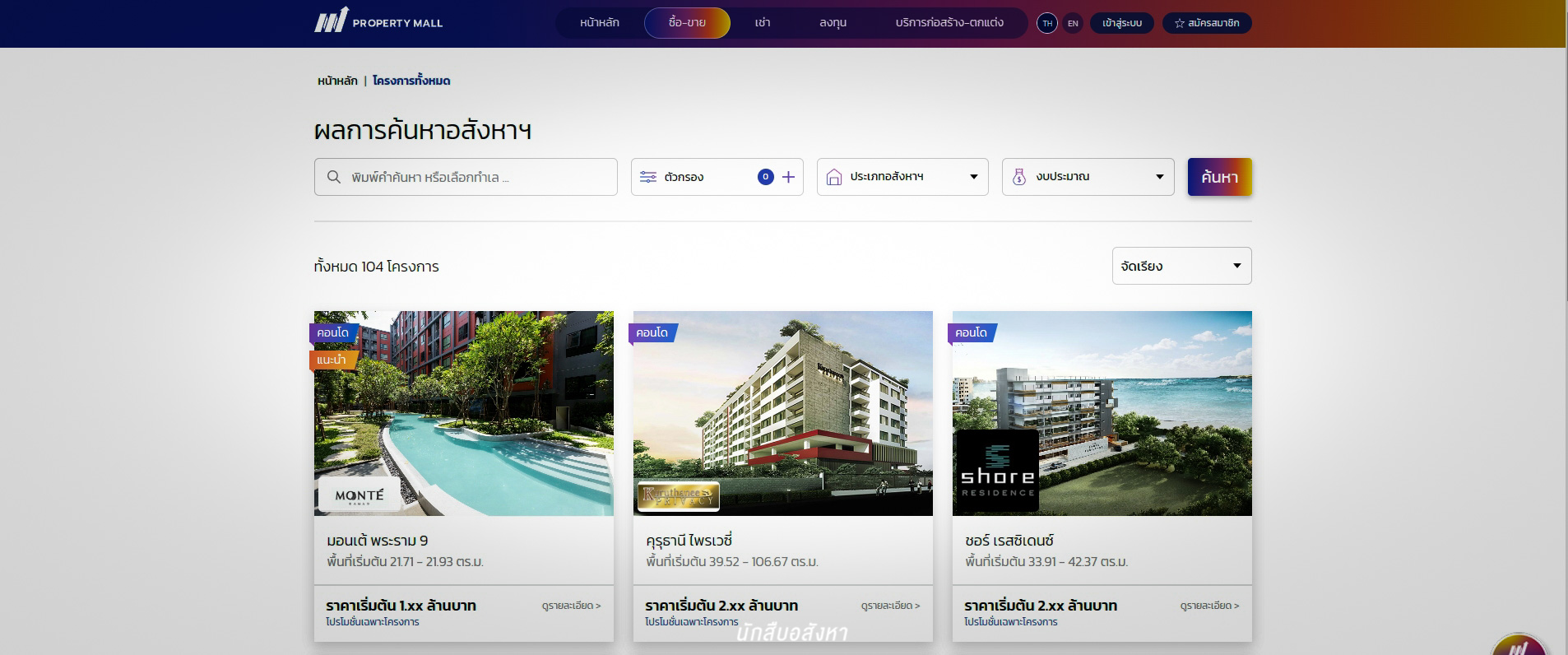
Task: Click the house icon in property type
Action: 834,177
